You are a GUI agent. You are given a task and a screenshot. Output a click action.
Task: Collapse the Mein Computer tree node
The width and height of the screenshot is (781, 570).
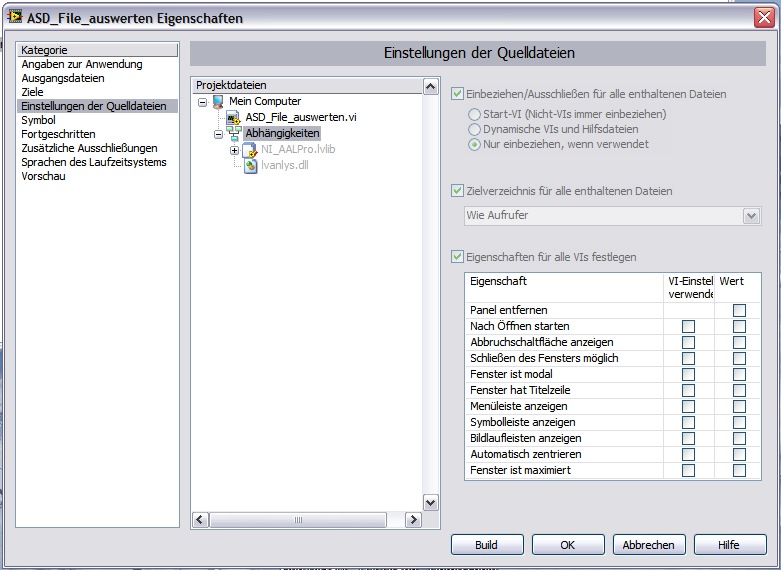(203, 102)
